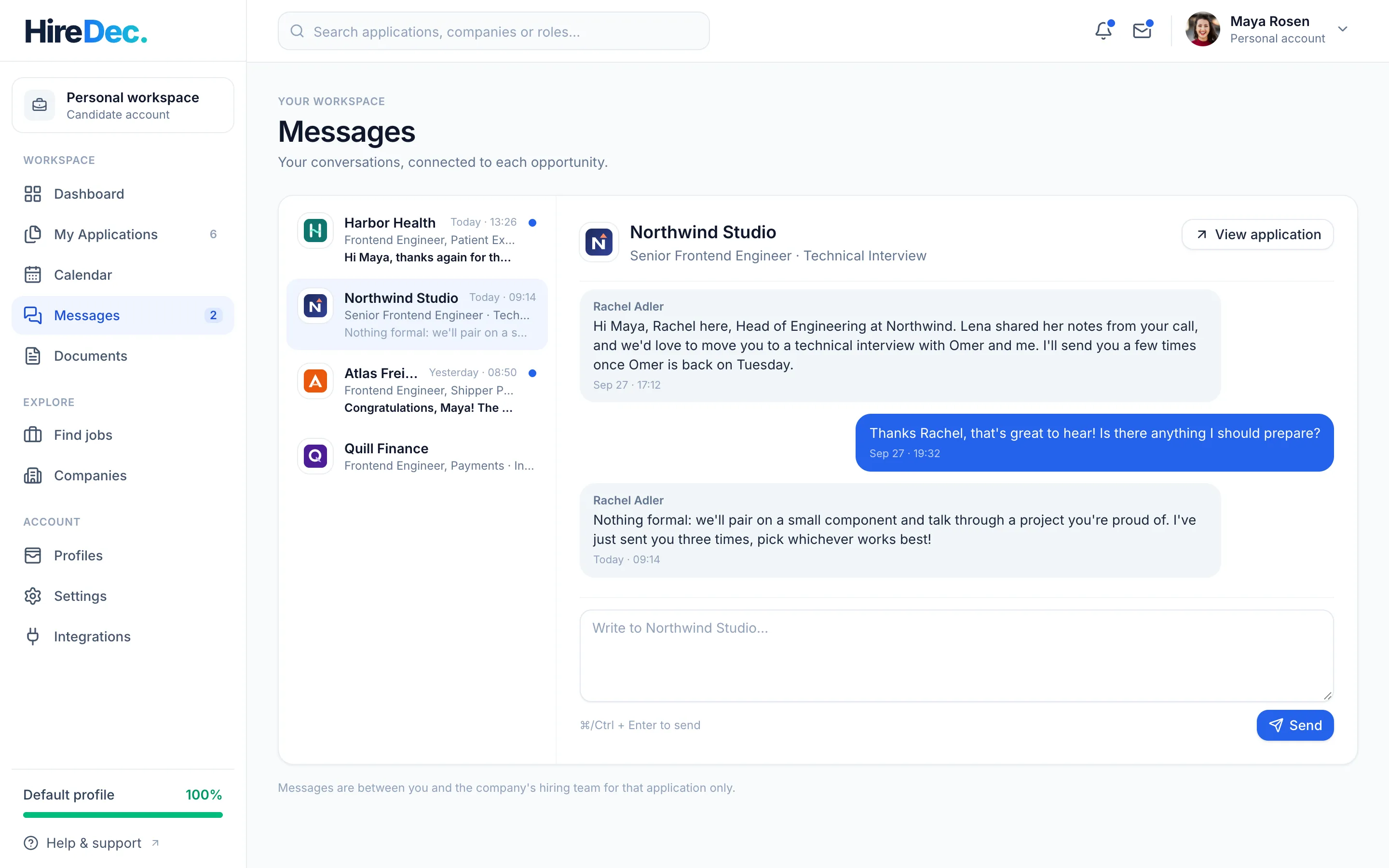This screenshot has width=1389, height=868.
Task: Click the 100% profile completion value
Action: point(204,795)
